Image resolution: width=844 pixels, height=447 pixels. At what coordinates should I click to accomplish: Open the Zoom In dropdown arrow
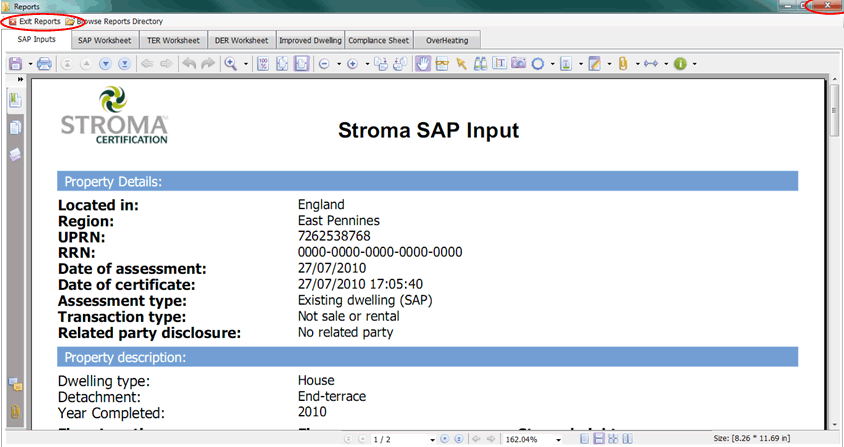[x=367, y=64]
